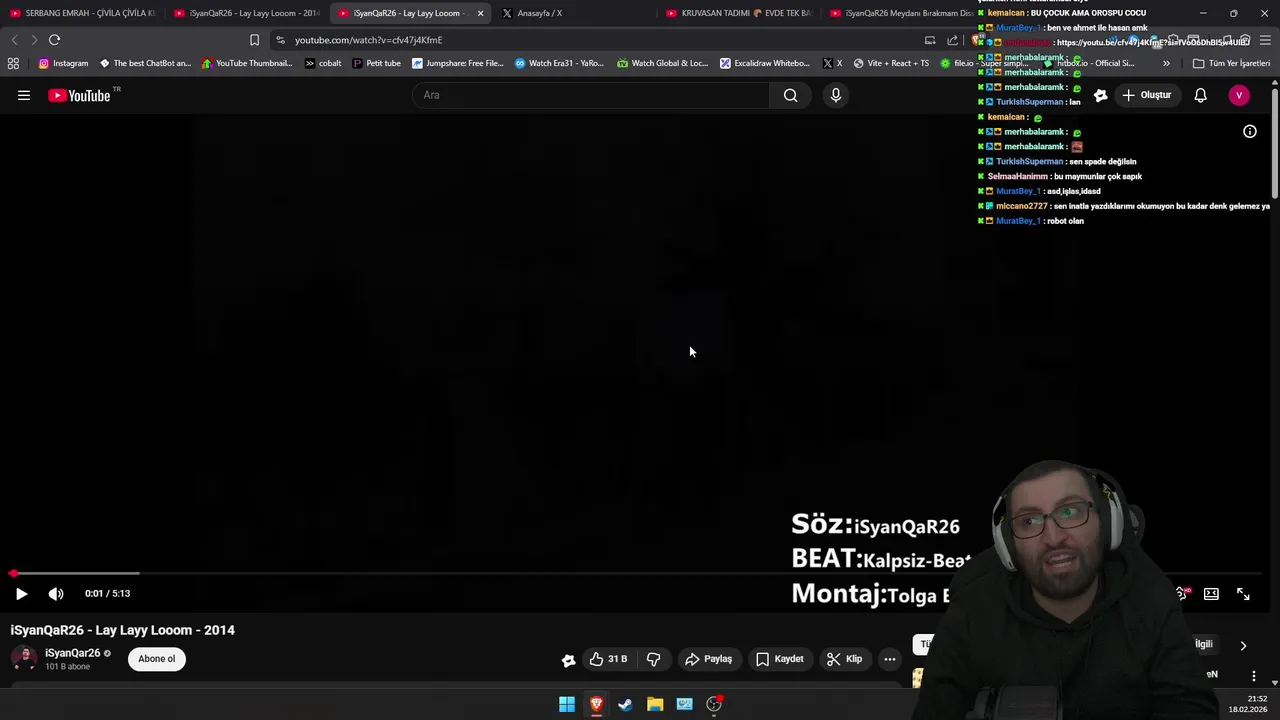Open video settings gear
The width and height of the screenshot is (1280, 720).
1181,593
